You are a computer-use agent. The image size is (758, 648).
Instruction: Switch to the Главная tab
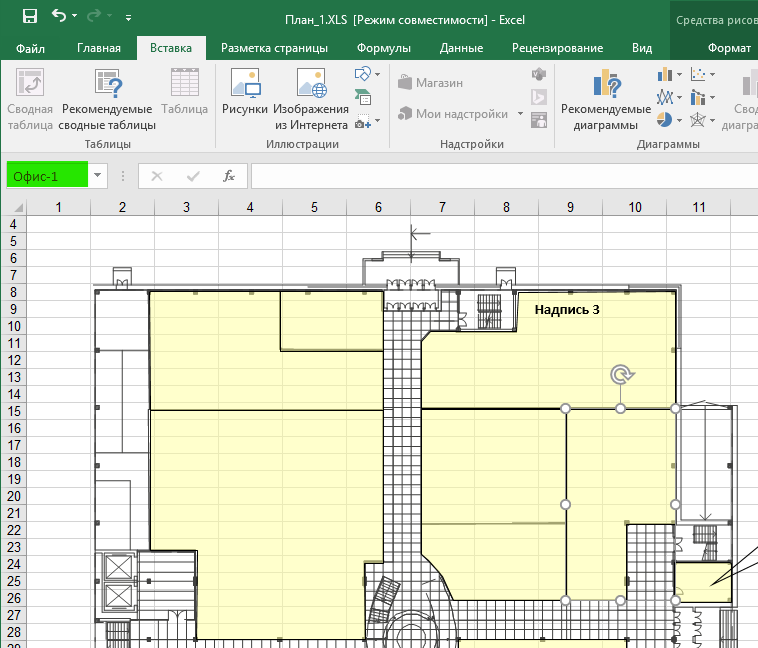(x=98, y=48)
